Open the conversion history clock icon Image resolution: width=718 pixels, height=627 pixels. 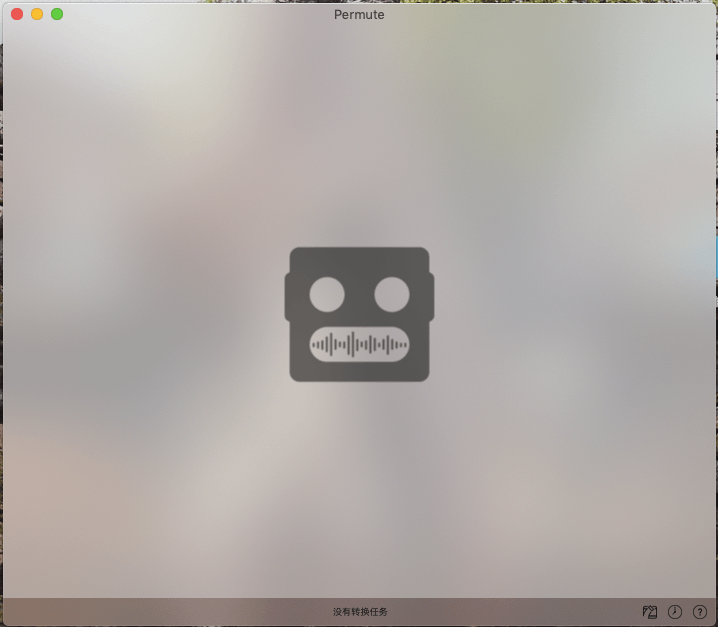(x=675, y=612)
